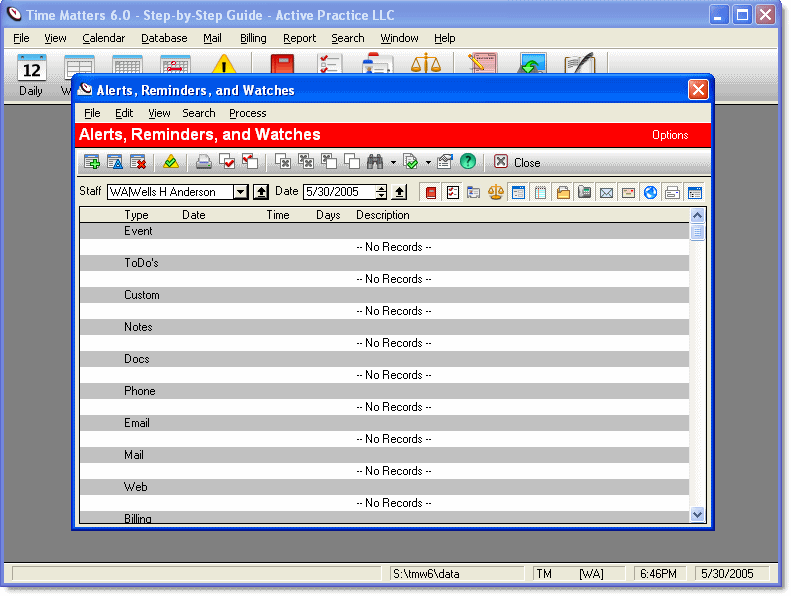Click the list scrollbar up arrow
The width and height of the screenshot is (791, 596).
(697, 216)
